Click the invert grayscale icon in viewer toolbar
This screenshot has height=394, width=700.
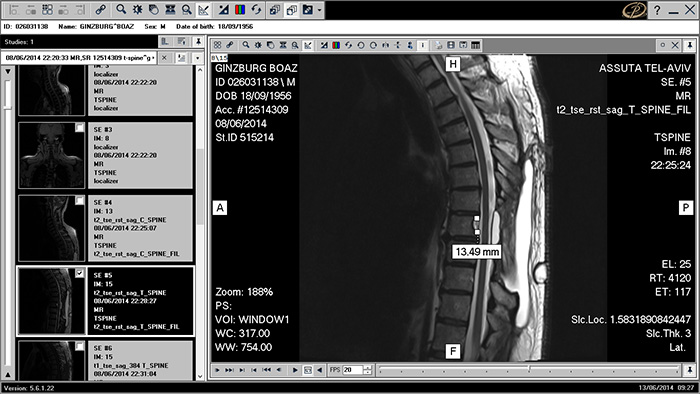pyautogui.click(x=324, y=45)
